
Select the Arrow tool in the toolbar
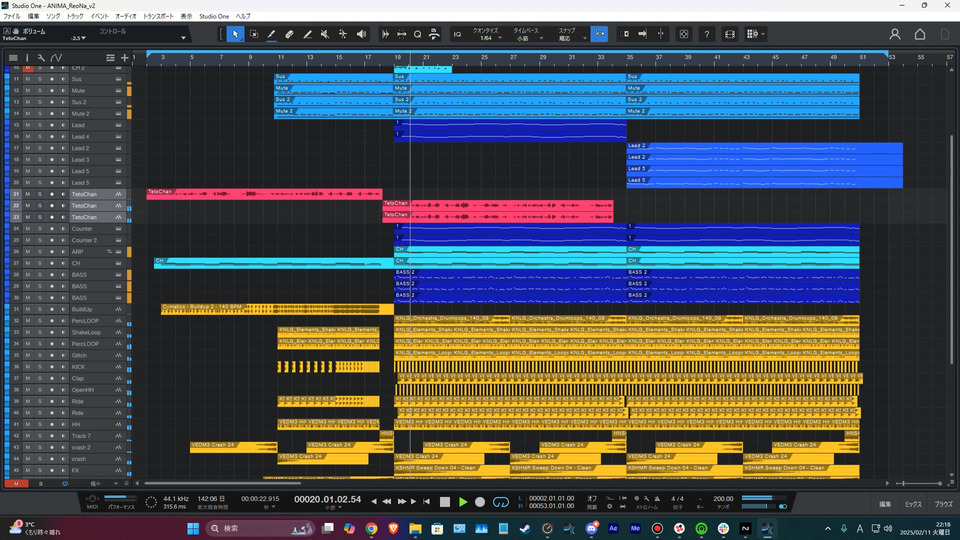pos(235,34)
